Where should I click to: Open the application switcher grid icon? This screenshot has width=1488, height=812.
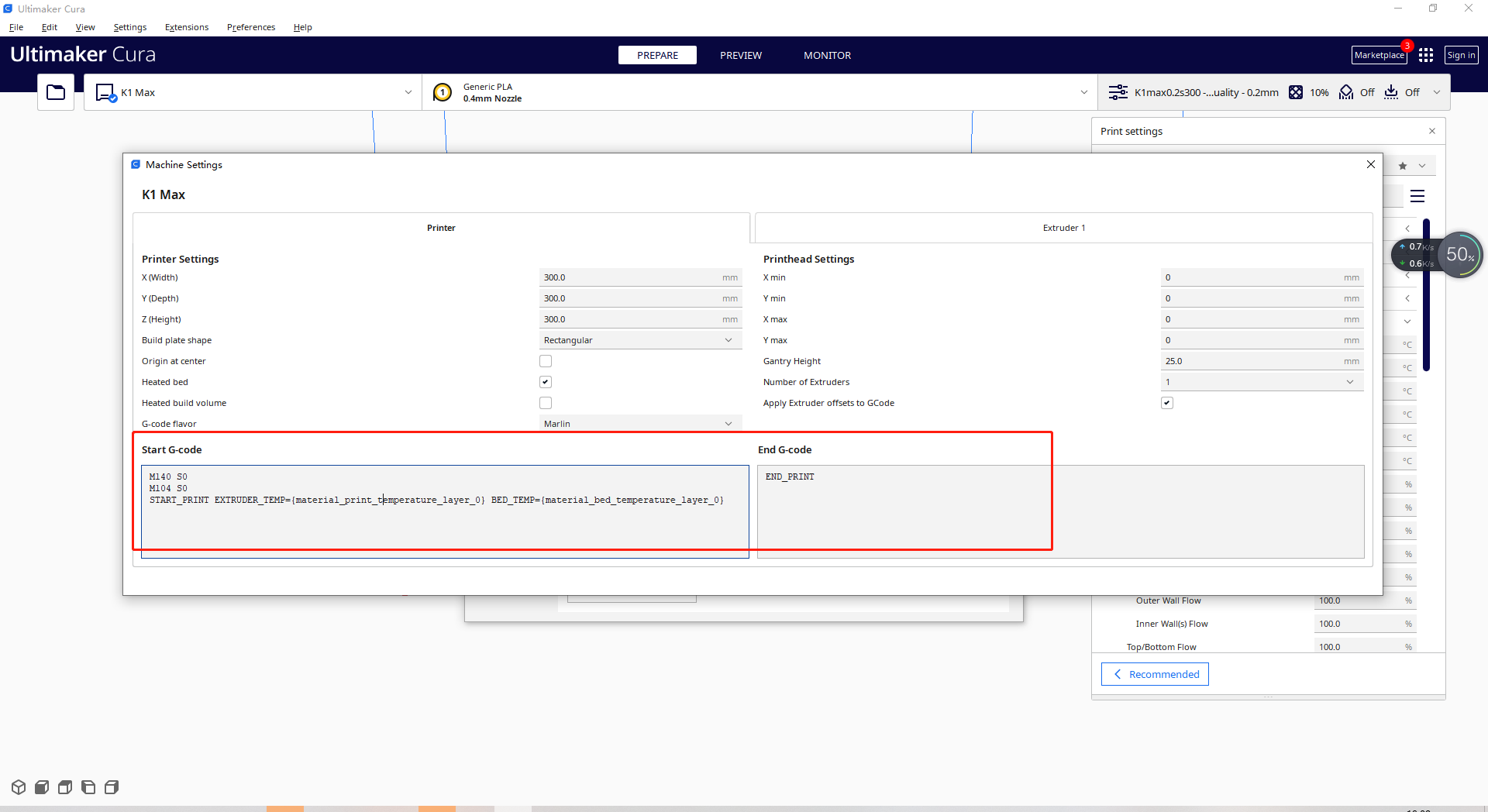click(1426, 55)
